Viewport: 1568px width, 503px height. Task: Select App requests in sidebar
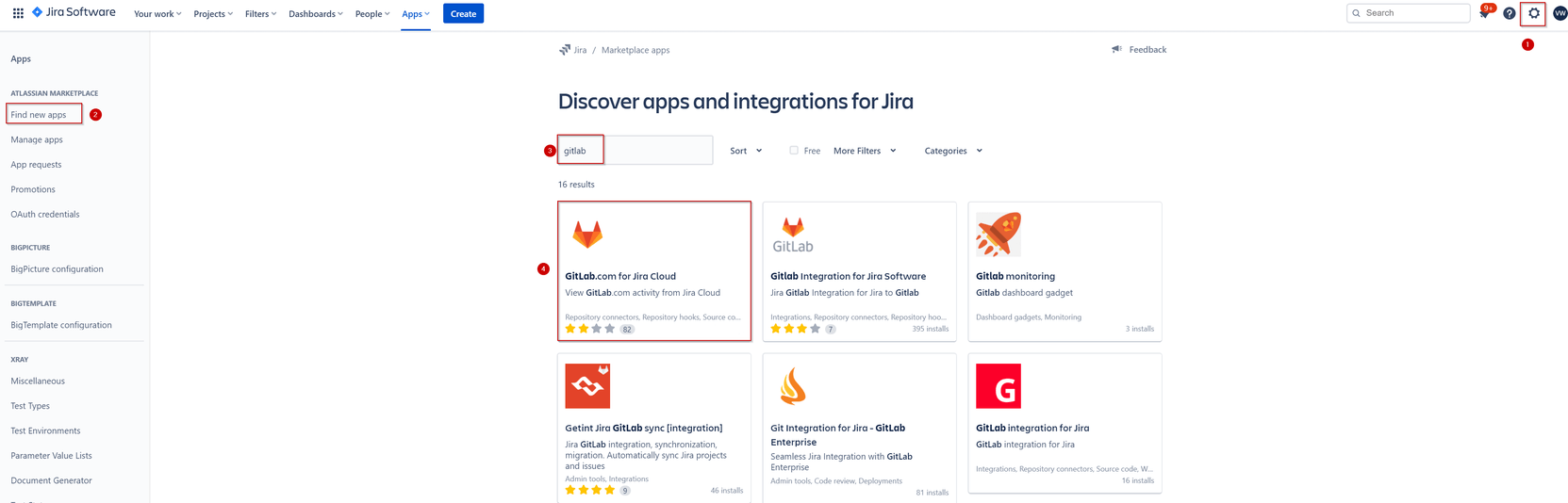point(36,165)
